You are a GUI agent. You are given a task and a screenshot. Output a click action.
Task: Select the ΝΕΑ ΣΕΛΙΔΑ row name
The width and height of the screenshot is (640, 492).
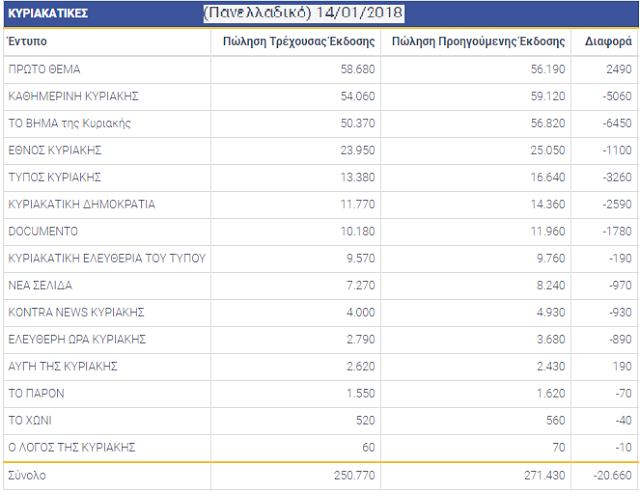[40, 285]
